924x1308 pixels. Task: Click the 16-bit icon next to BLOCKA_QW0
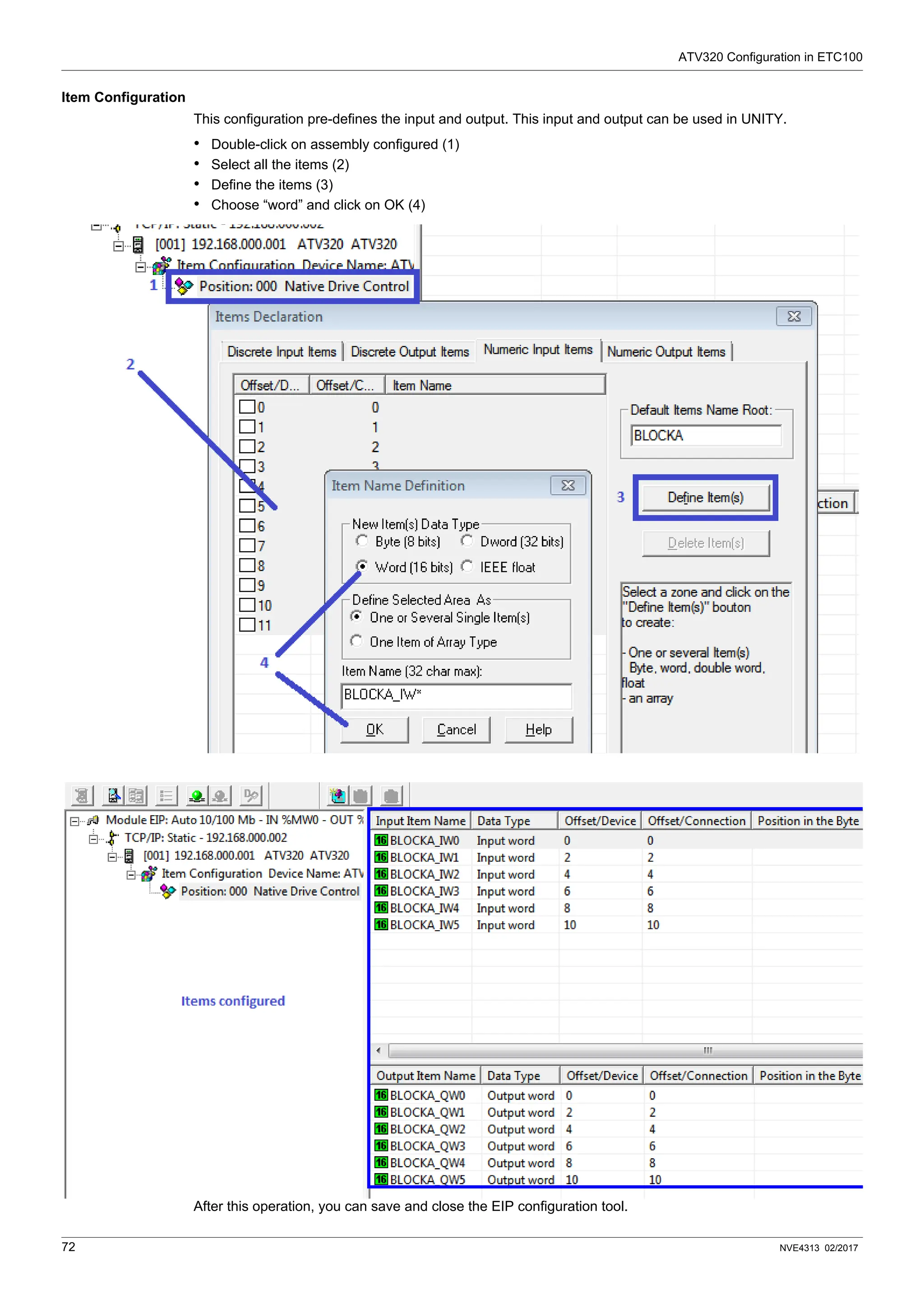point(381,1095)
